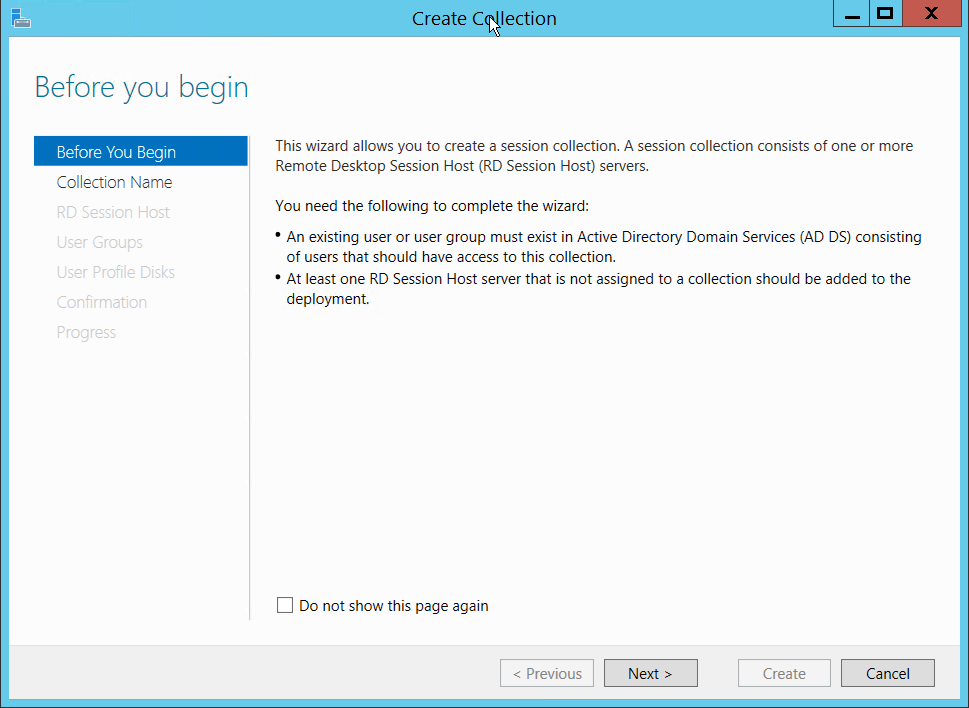Viewport: 969px width, 708px height.
Task: Choose User Profile Disks in the sidebar
Action: point(115,272)
